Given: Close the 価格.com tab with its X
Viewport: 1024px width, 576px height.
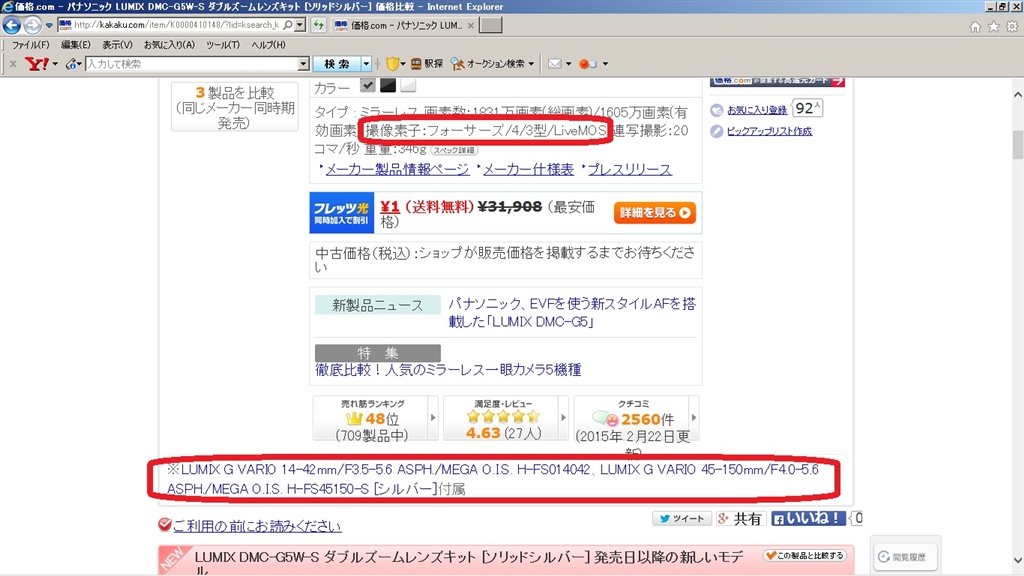Looking at the screenshot, I should 470,25.
